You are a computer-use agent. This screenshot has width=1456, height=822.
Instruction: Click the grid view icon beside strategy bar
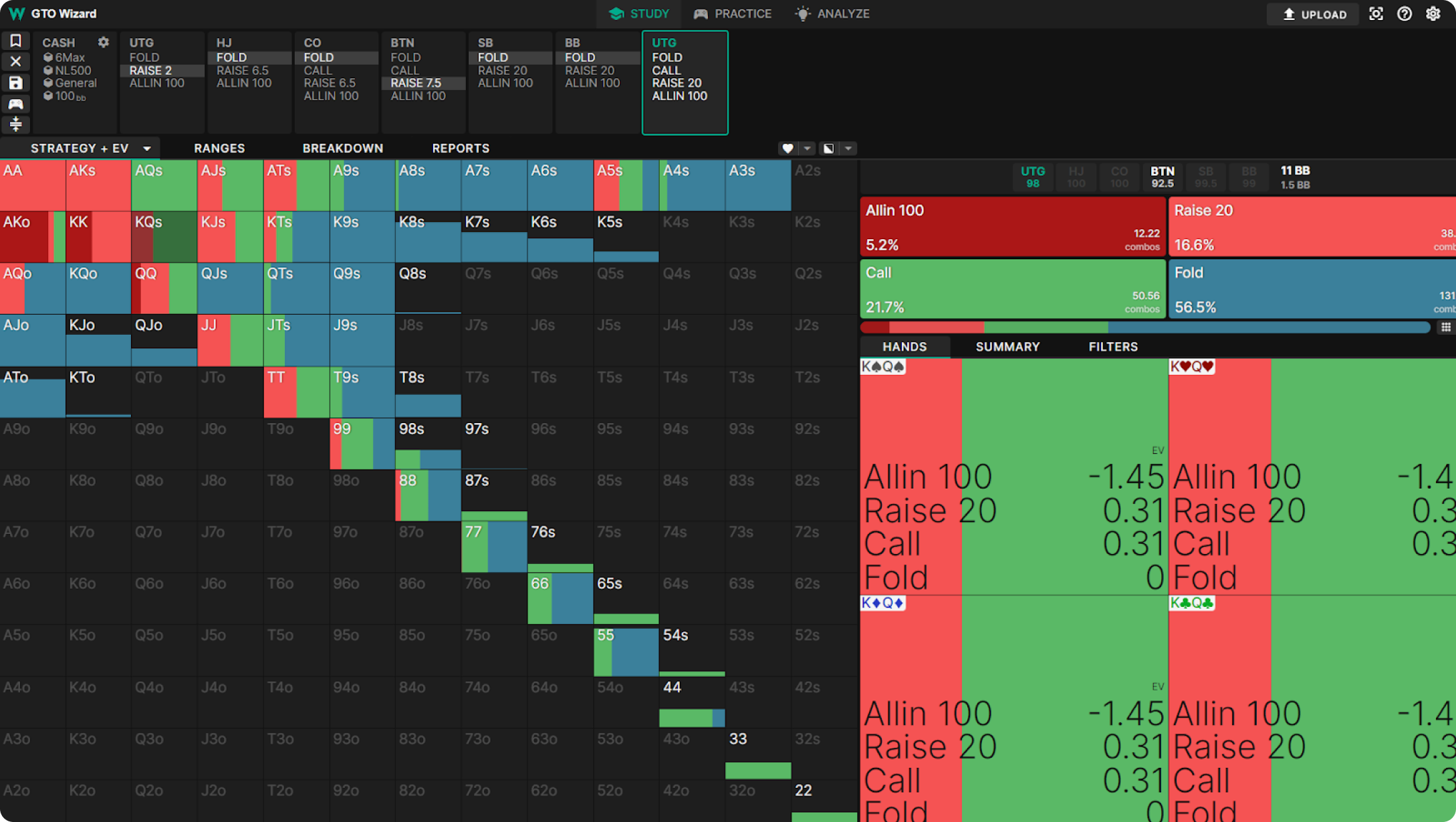[x=1445, y=327]
